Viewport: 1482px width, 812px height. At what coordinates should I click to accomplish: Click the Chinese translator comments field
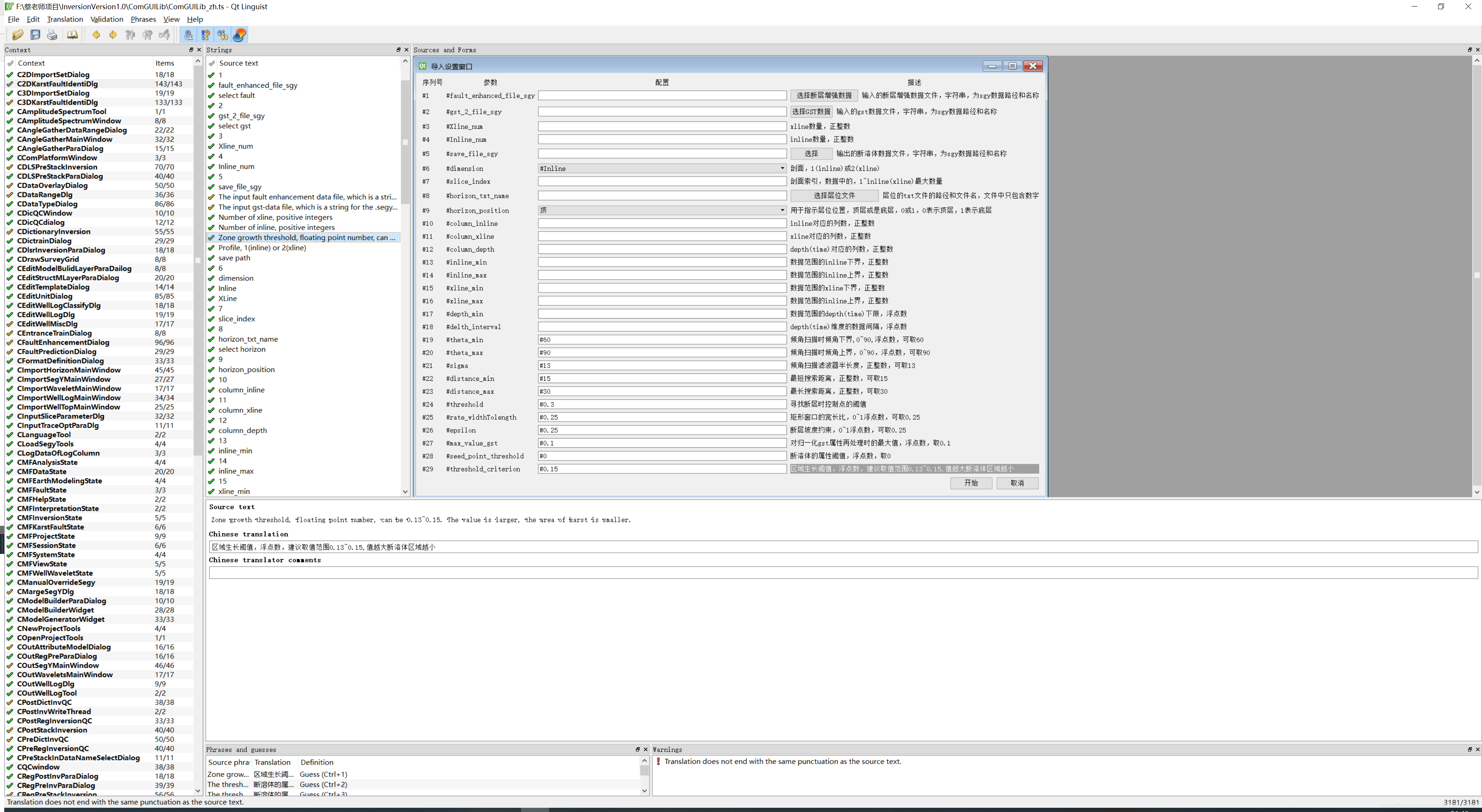(x=844, y=573)
